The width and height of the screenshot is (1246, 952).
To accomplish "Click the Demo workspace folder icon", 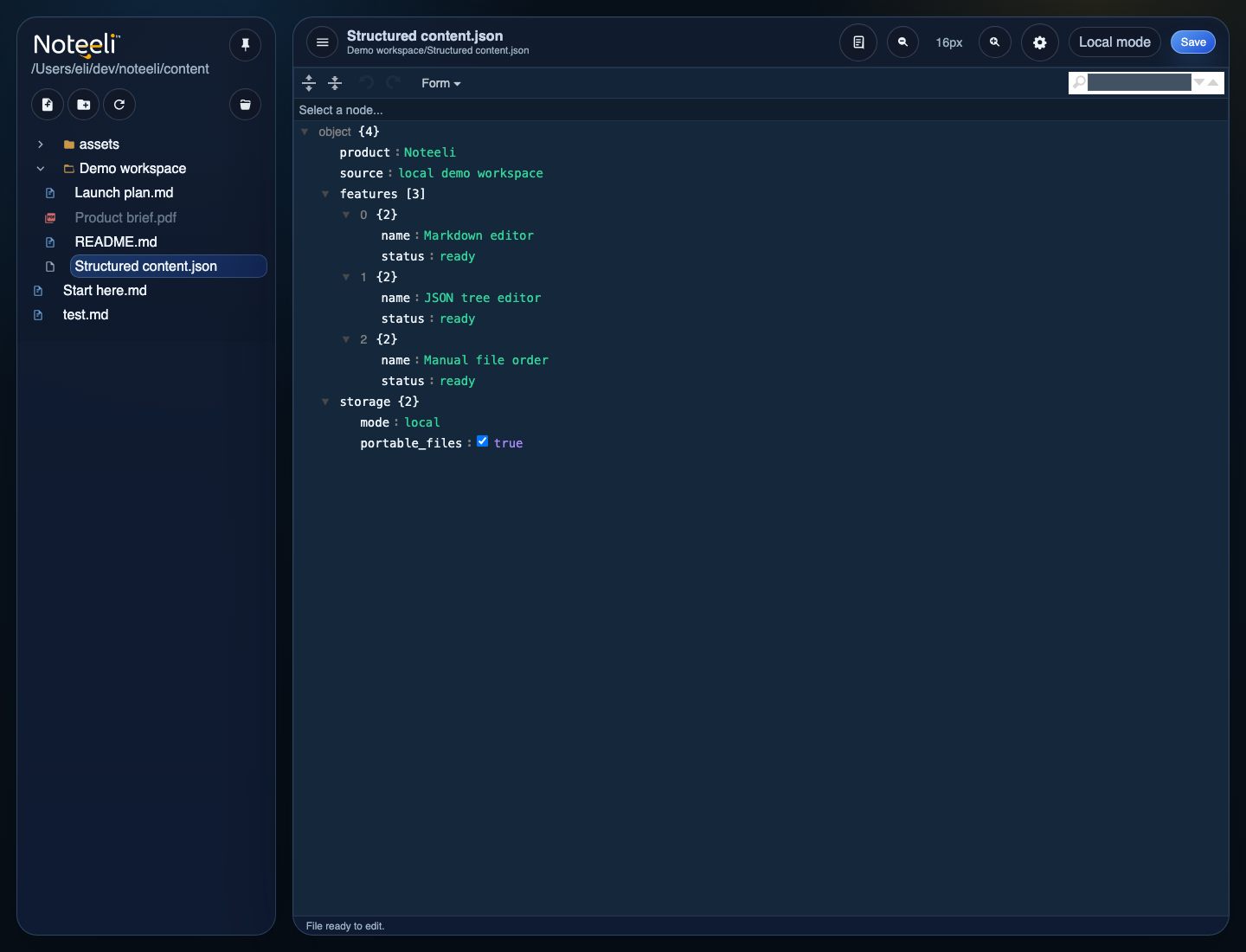I will [69, 169].
